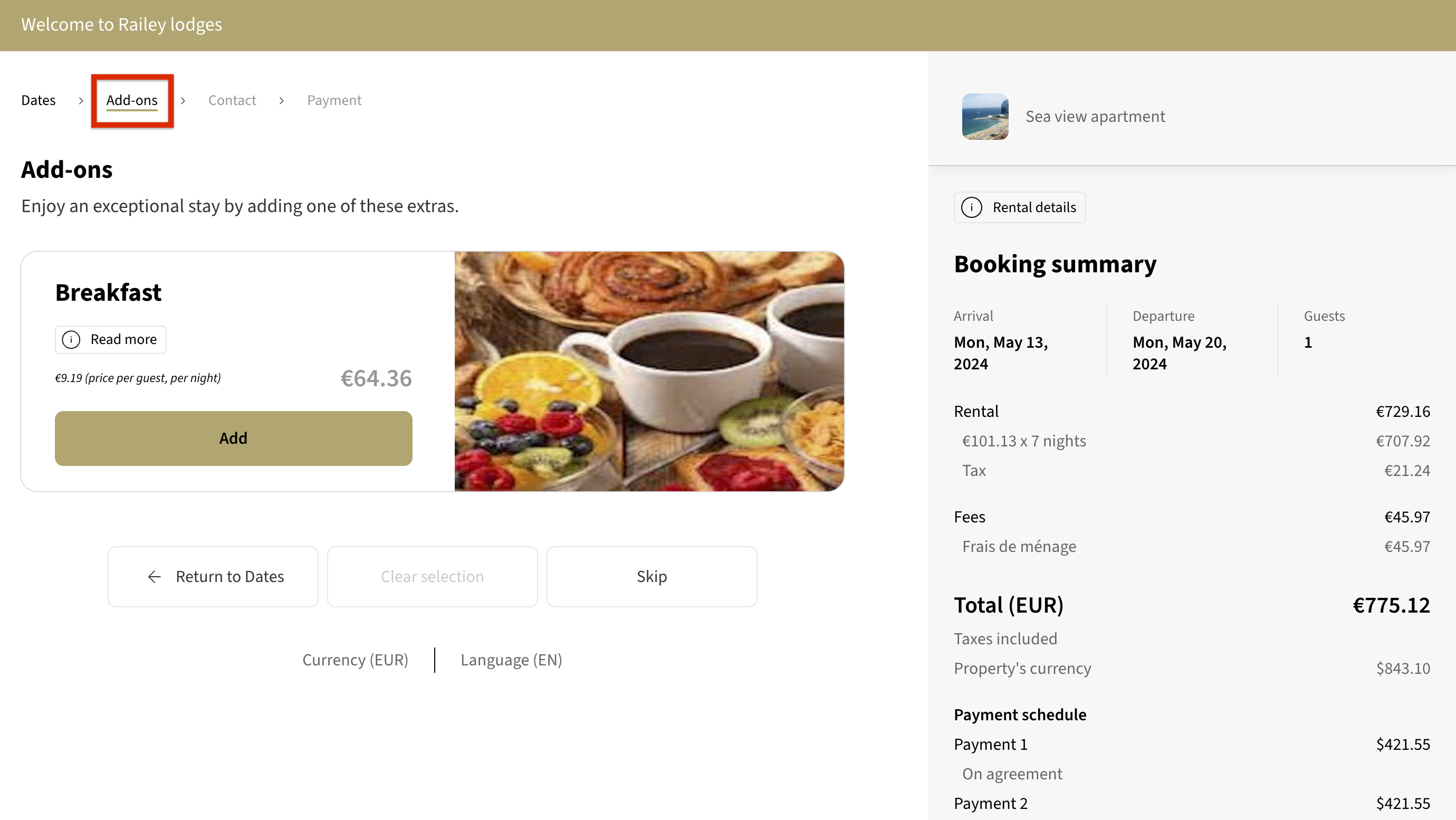
Task: Open the Rental details button
Action: [x=1020, y=207]
